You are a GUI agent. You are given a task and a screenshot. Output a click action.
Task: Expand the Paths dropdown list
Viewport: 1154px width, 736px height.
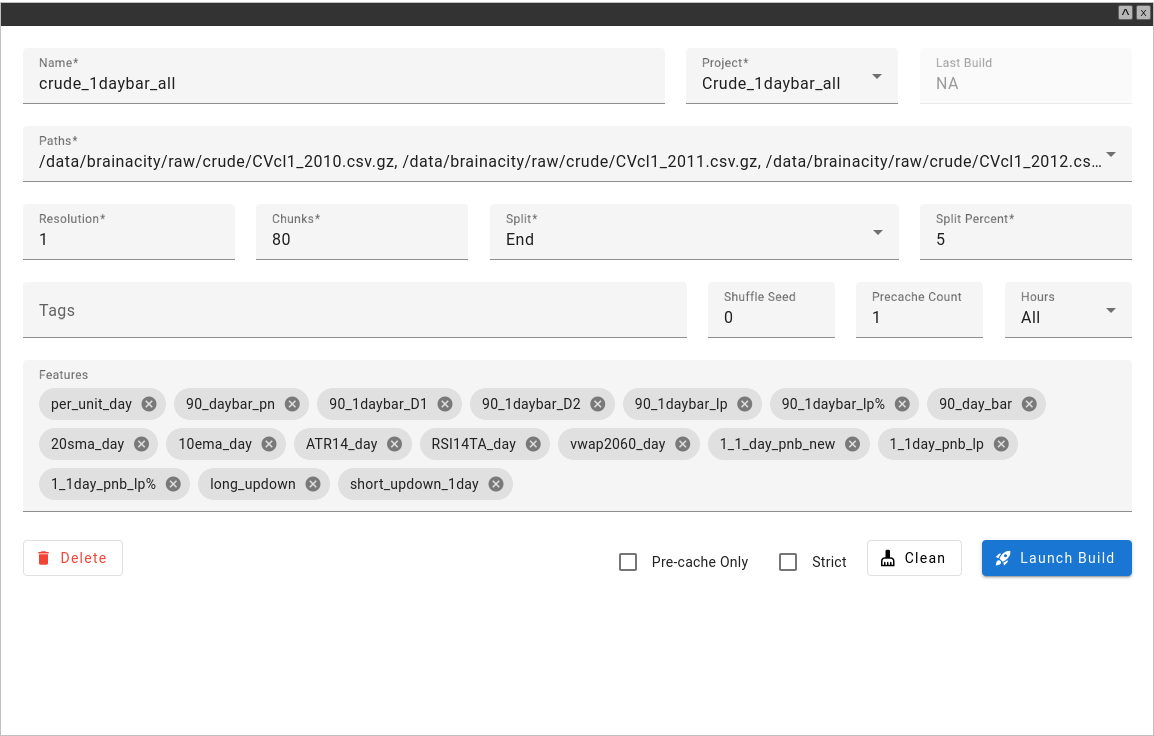coord(1111,155)
